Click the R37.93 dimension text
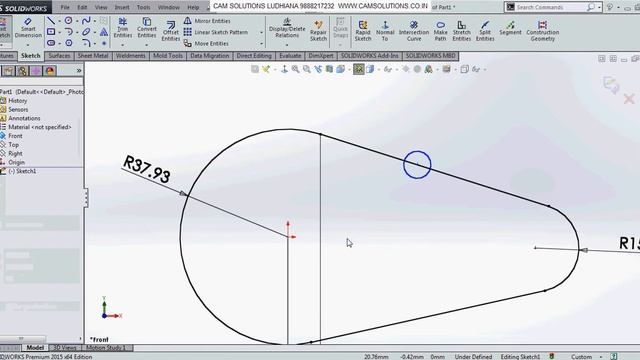Screen dimensions: 640x360 (147, 169)
